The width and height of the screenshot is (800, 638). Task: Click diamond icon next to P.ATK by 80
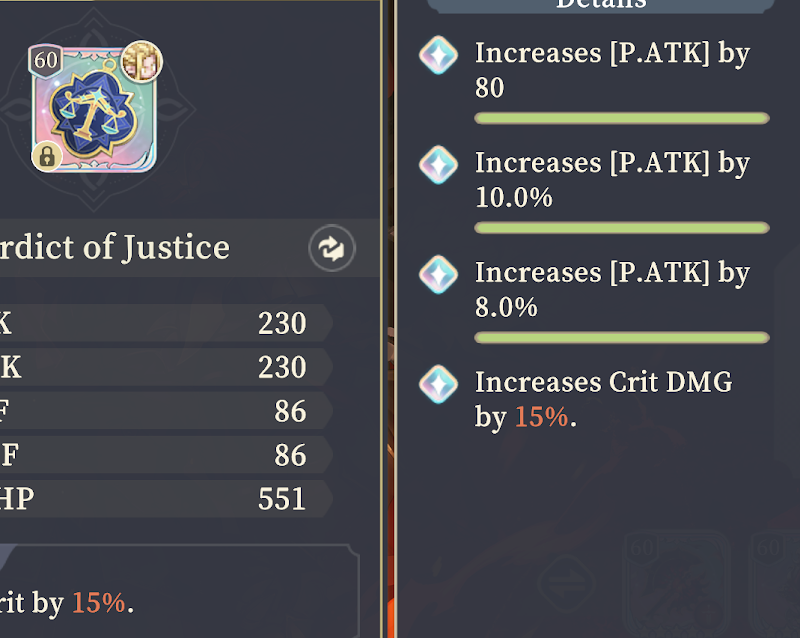pos(438,55)
